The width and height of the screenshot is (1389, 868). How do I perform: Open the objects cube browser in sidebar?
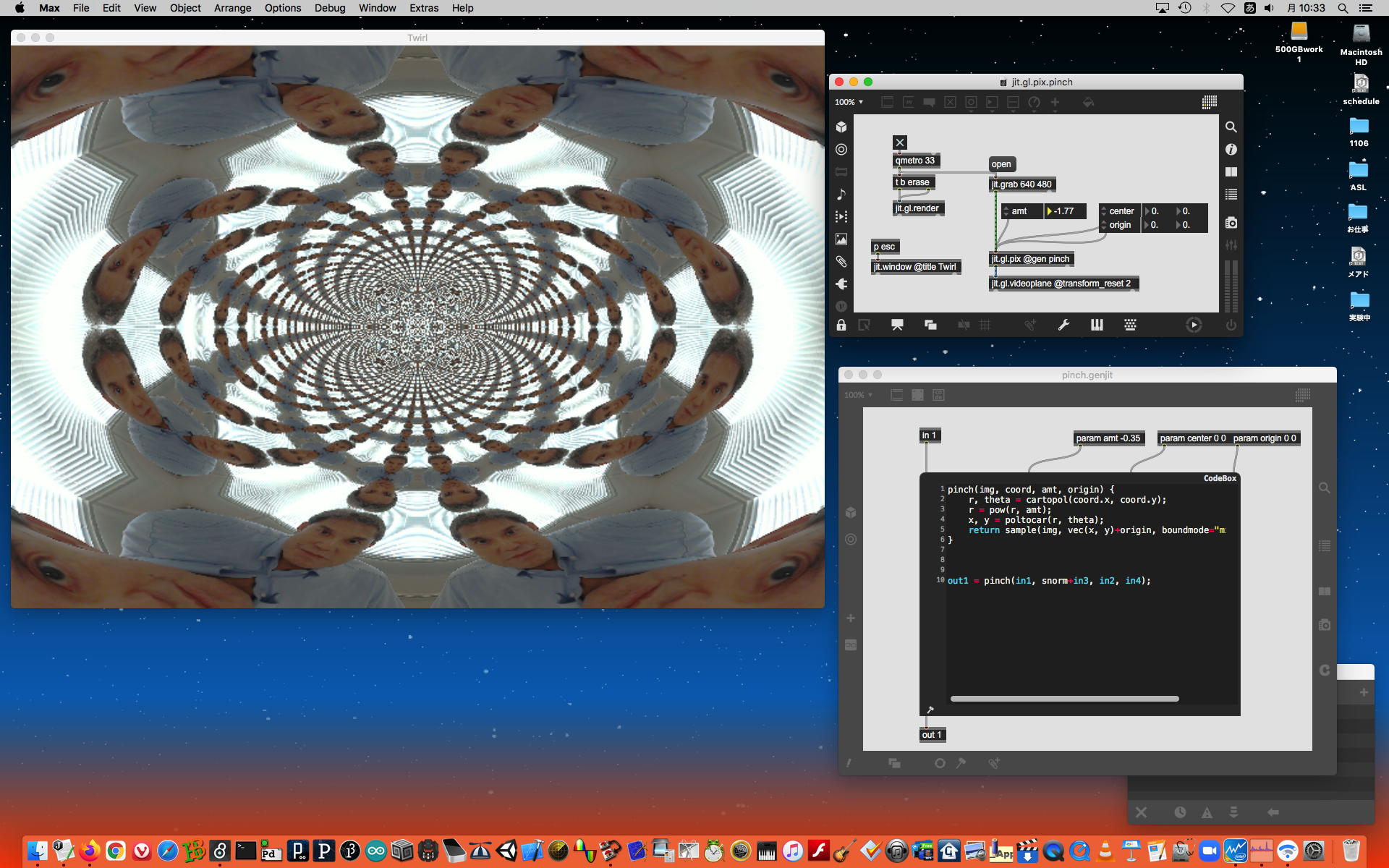tap(841, 127)
